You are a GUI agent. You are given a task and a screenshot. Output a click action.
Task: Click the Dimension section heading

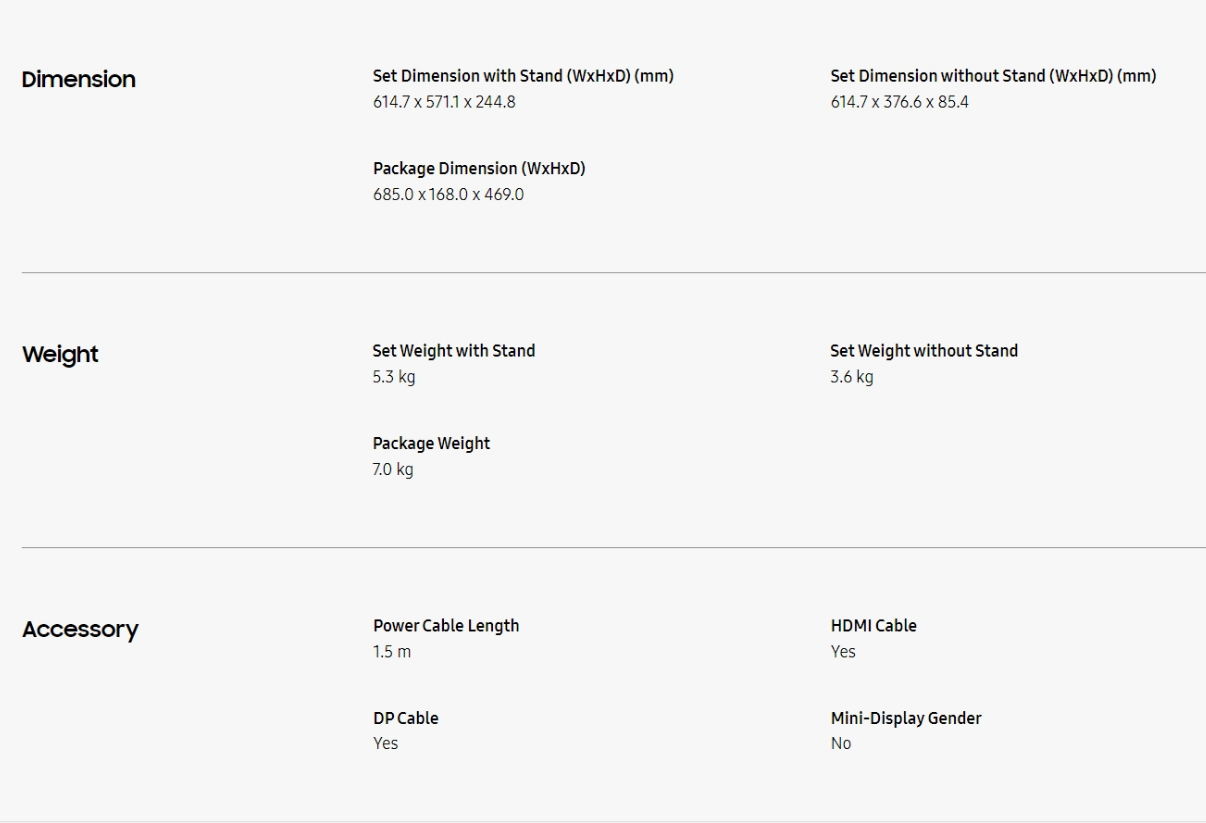(x=78, y=80)
